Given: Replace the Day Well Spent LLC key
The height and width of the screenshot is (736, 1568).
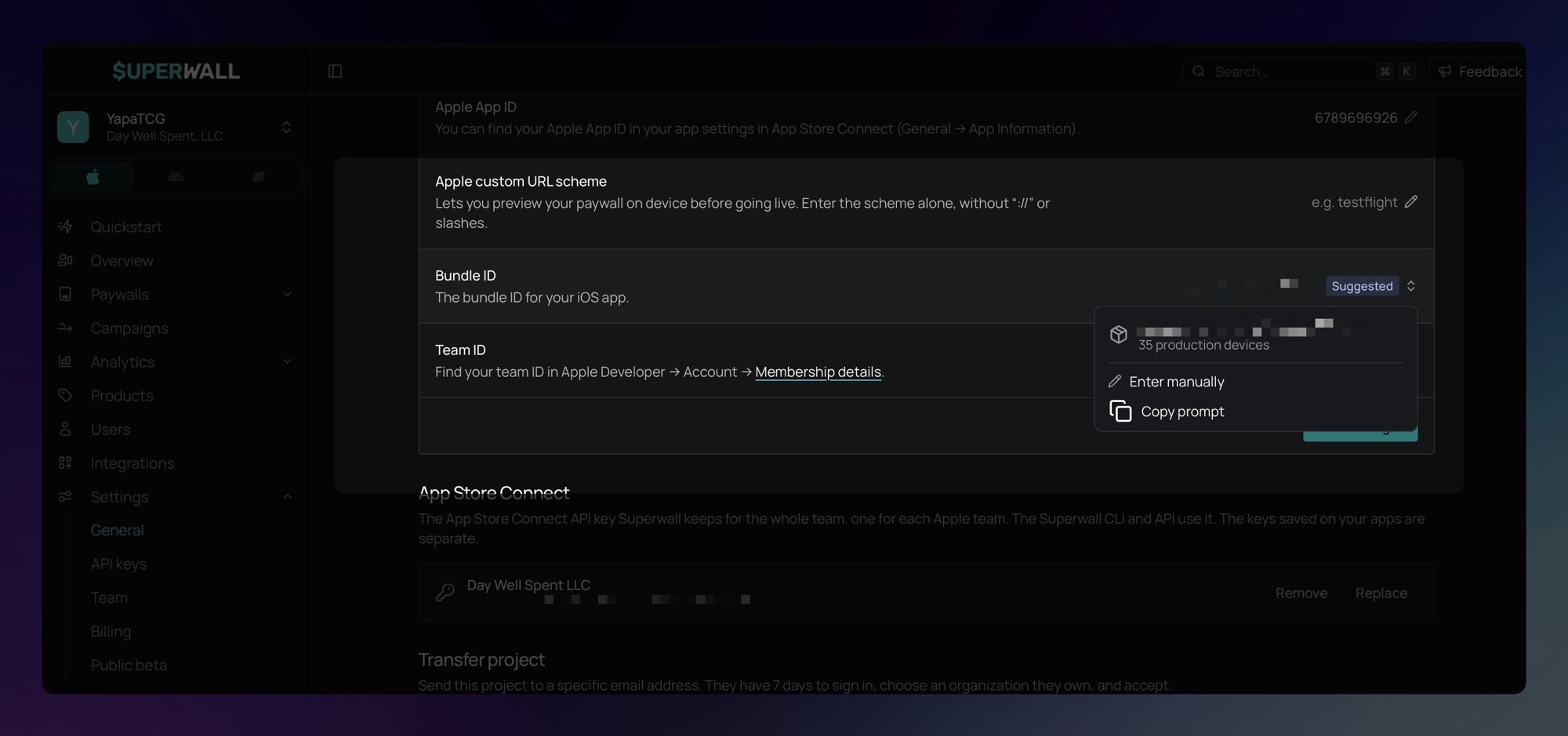Looking at the screenshot, I should (x=1381, y=593).
